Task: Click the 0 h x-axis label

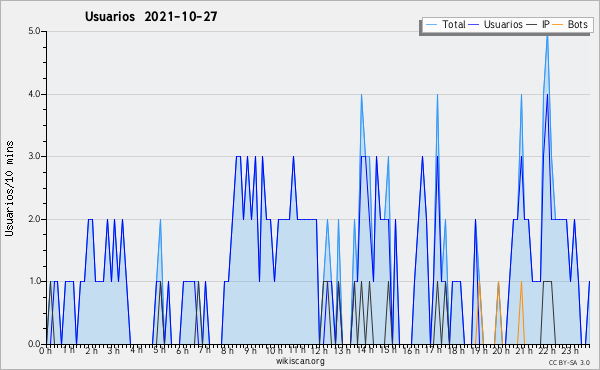Action: click(46, 351)
